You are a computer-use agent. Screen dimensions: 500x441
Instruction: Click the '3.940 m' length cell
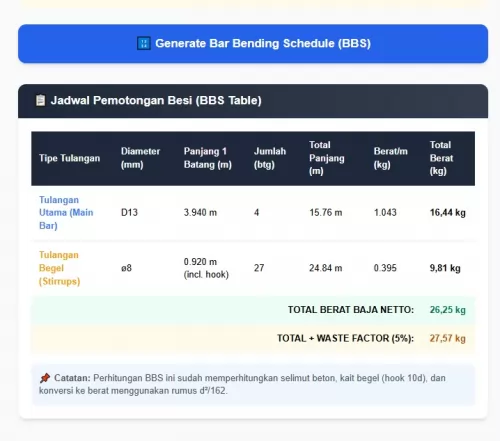[x=200, y=213]
